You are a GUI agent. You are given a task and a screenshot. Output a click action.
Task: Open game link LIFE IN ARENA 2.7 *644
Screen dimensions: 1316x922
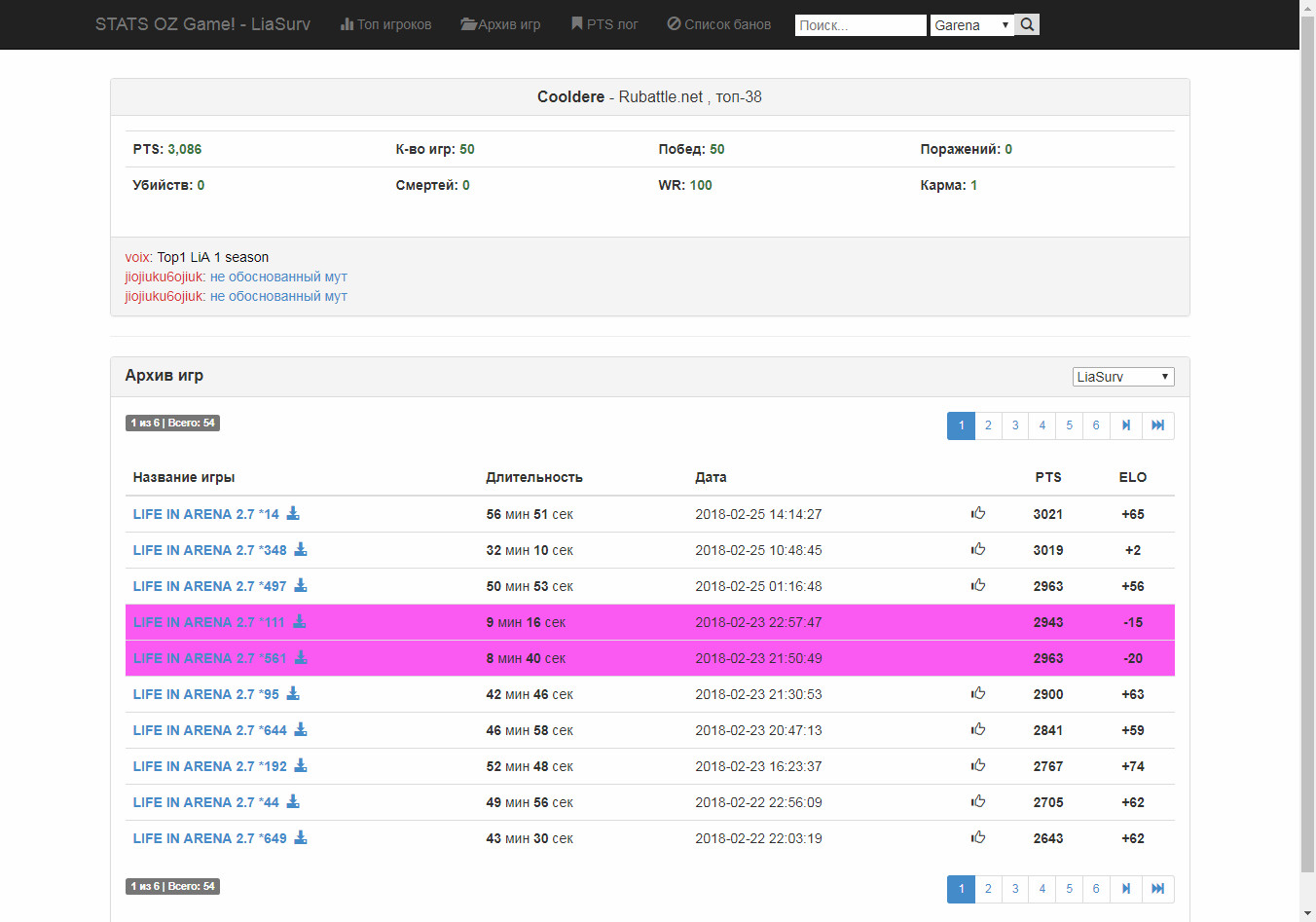click(x=209, y=730)
